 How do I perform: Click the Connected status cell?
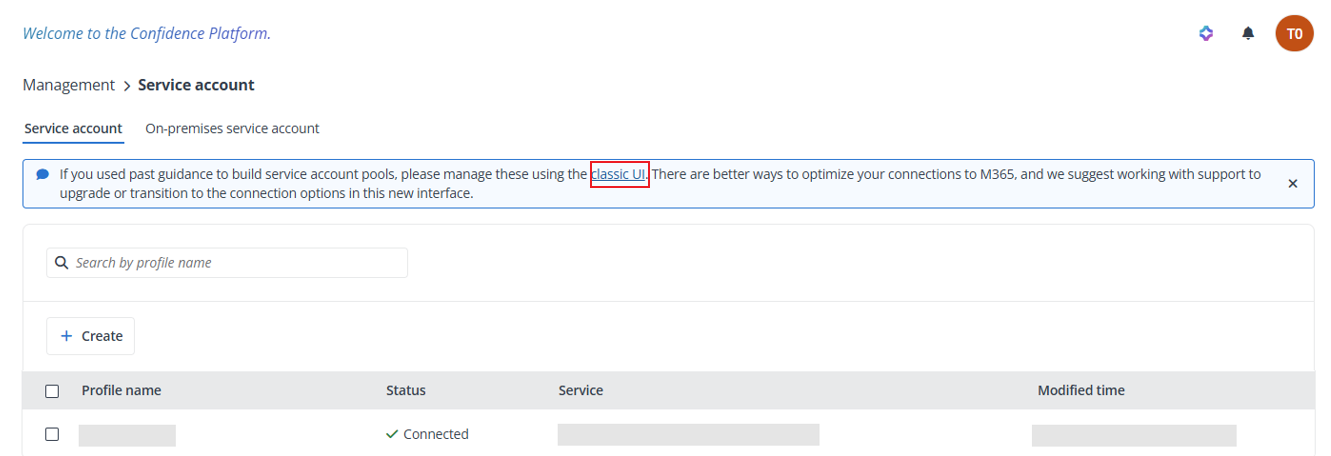tap(427, 434)
